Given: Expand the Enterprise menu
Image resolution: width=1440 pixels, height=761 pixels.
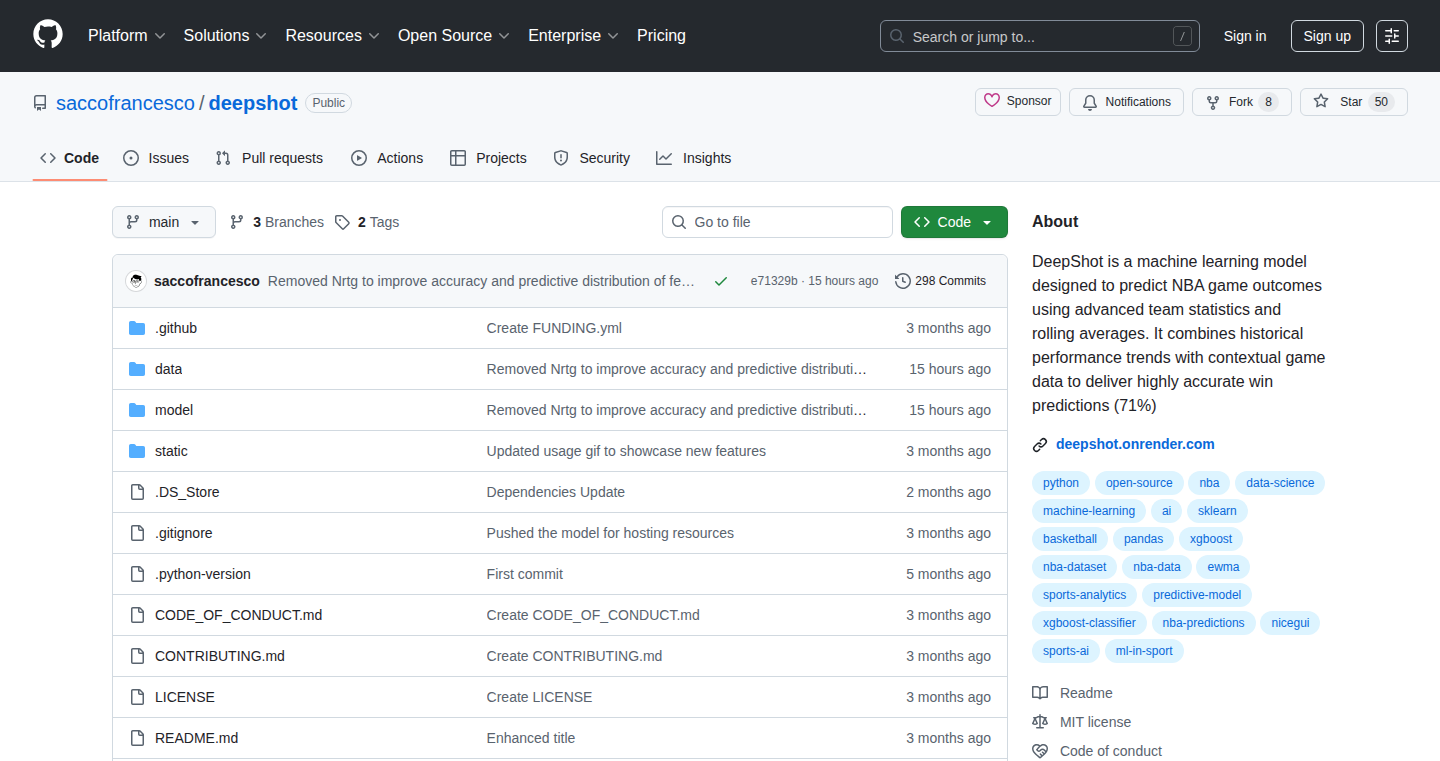Looking at the screenshot, I should pyautogui.click(x=573, y=36).
